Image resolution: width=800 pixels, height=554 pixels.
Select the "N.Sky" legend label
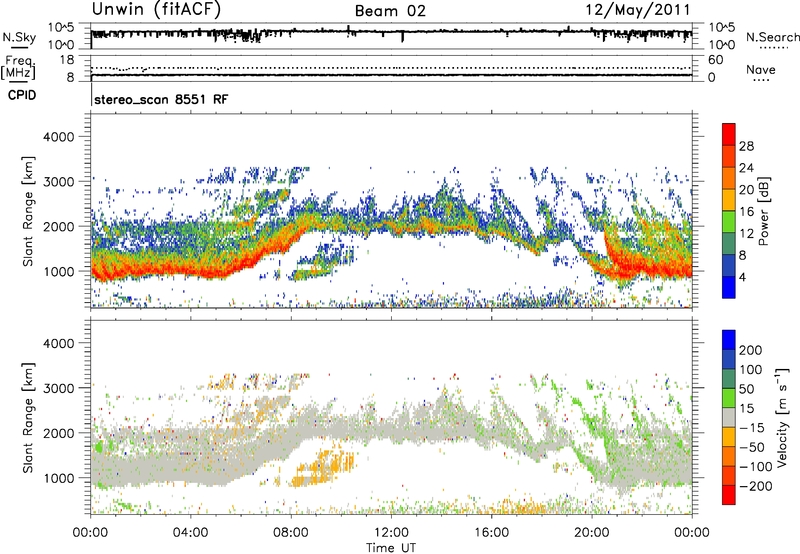19,37
